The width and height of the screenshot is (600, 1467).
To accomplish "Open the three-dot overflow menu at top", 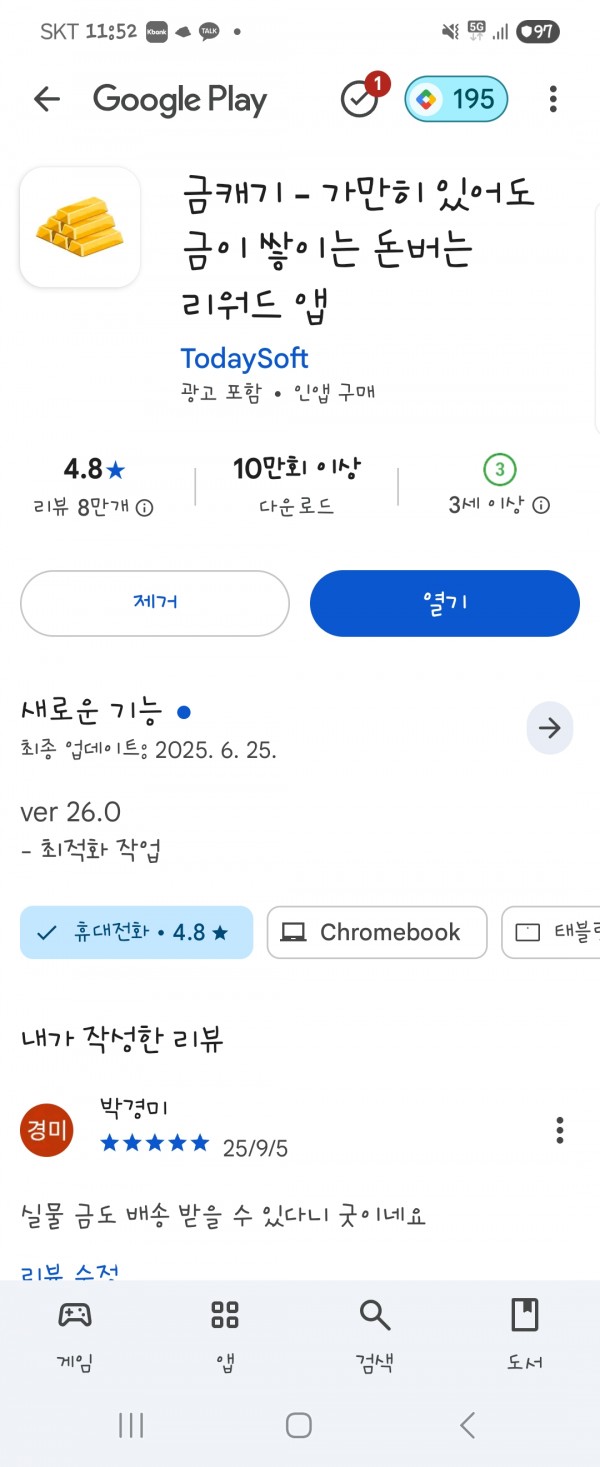I will tap(553, 99).
